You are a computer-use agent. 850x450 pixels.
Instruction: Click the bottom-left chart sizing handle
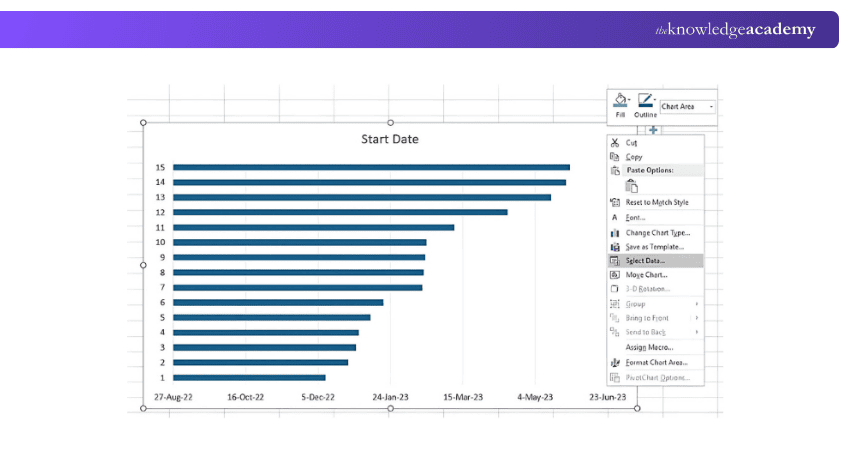tap(144, 408)
